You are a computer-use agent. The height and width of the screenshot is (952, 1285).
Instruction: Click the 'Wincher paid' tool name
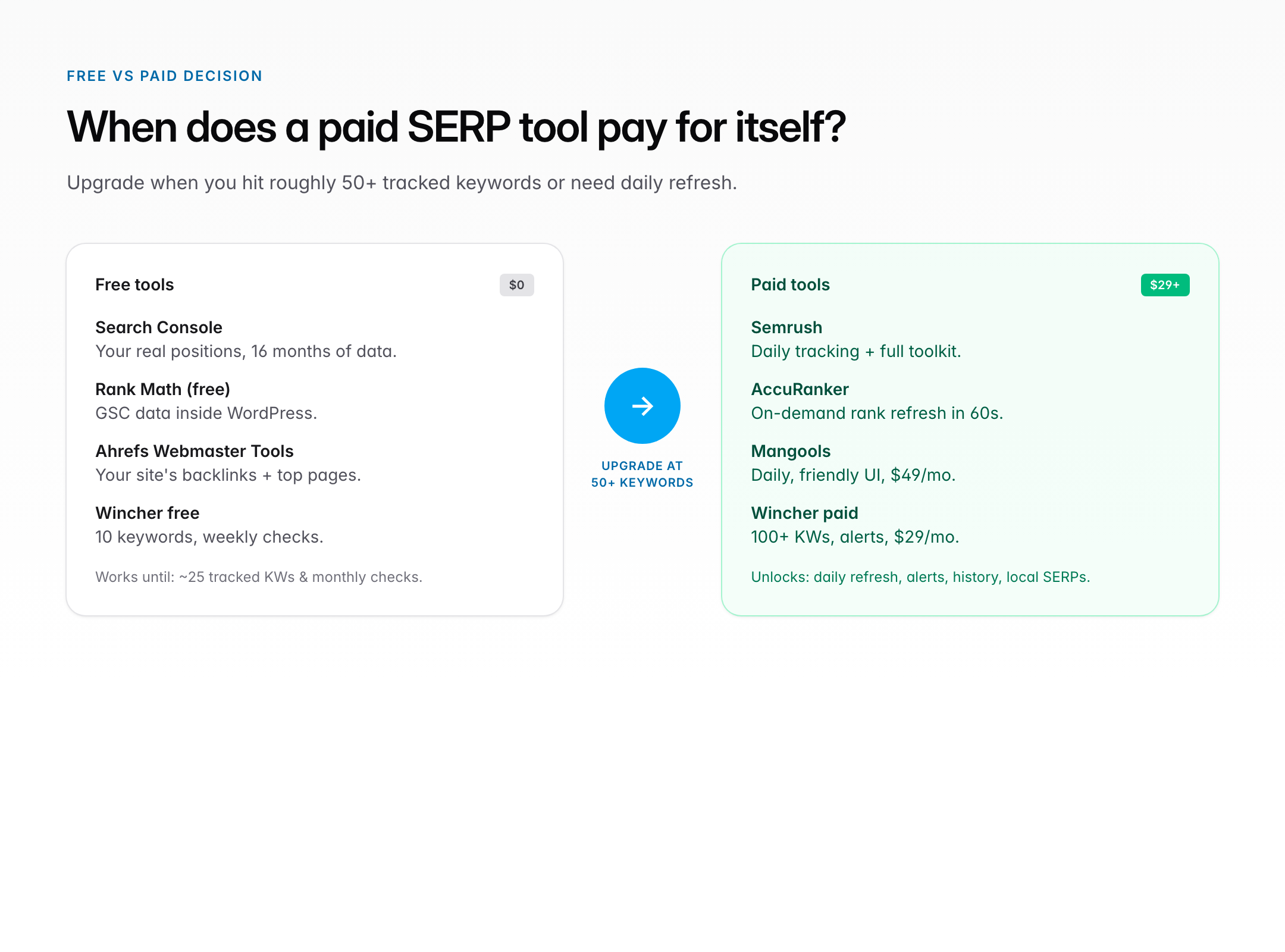804,513
